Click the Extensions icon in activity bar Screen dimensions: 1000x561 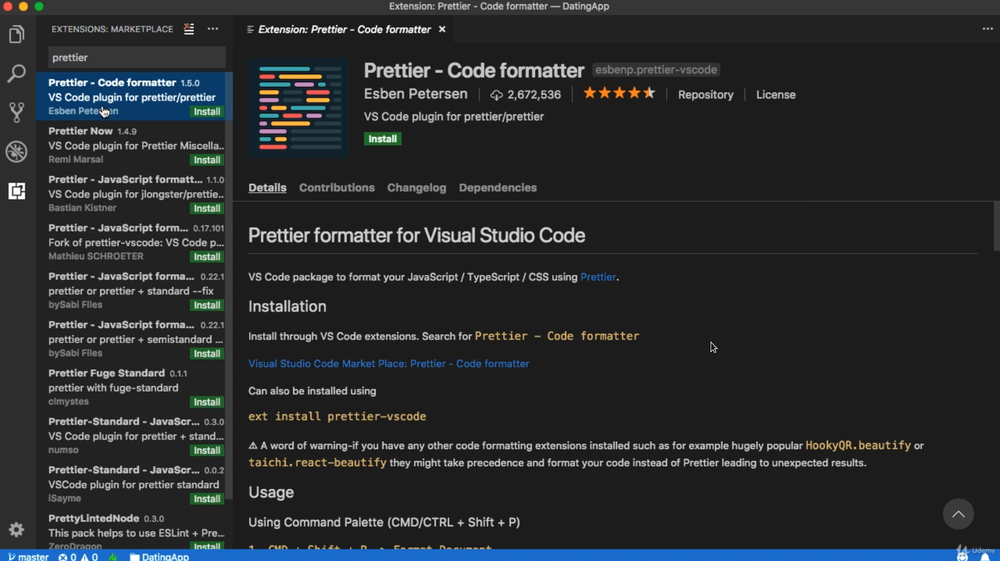(16, 191)
